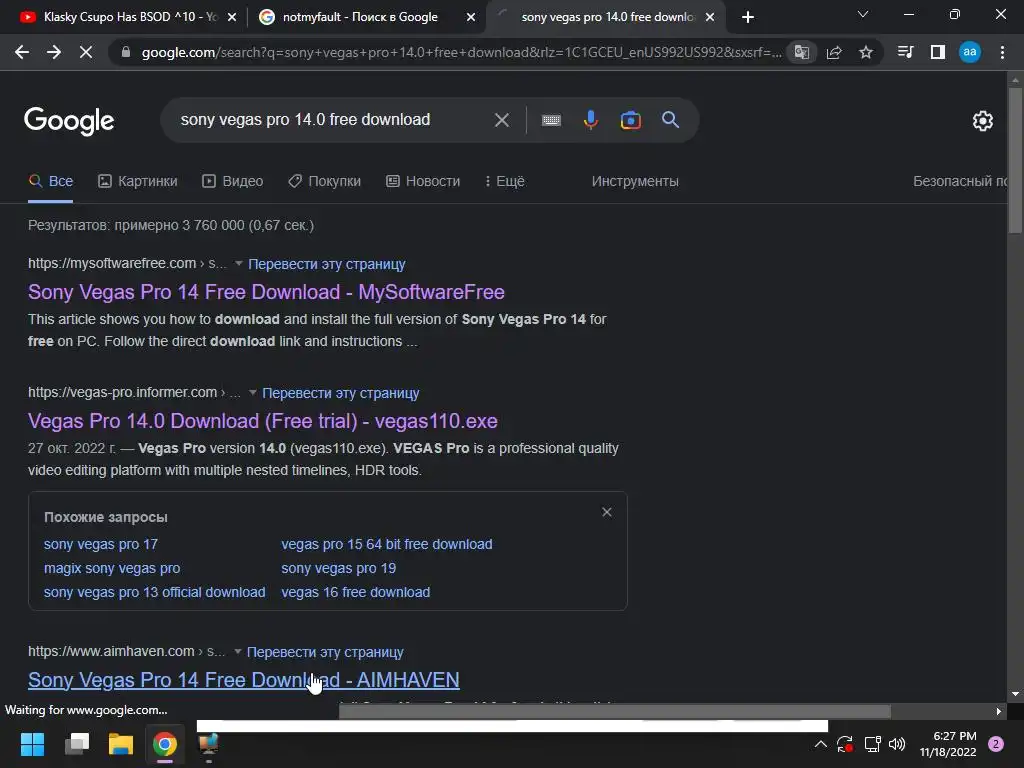Close the YouTube Klasky Csupo tab
Screen dimensions: 1024x768
(x=232, y=17)
